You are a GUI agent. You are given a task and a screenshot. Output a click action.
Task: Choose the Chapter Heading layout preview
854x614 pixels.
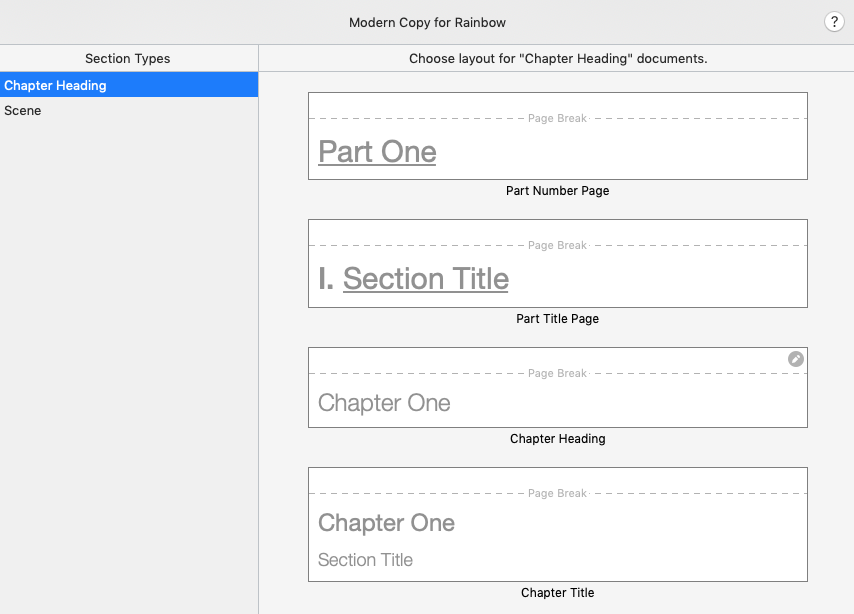tap(558, 387)
